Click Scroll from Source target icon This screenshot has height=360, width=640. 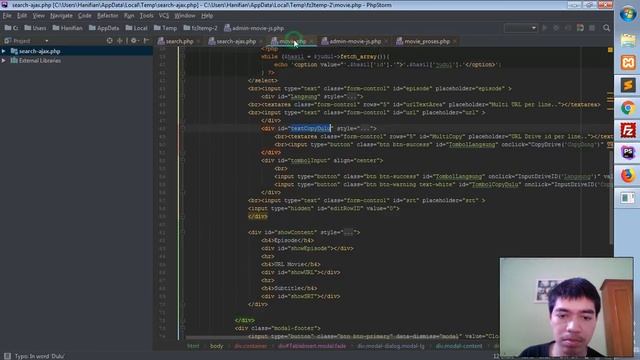[109, 41]
